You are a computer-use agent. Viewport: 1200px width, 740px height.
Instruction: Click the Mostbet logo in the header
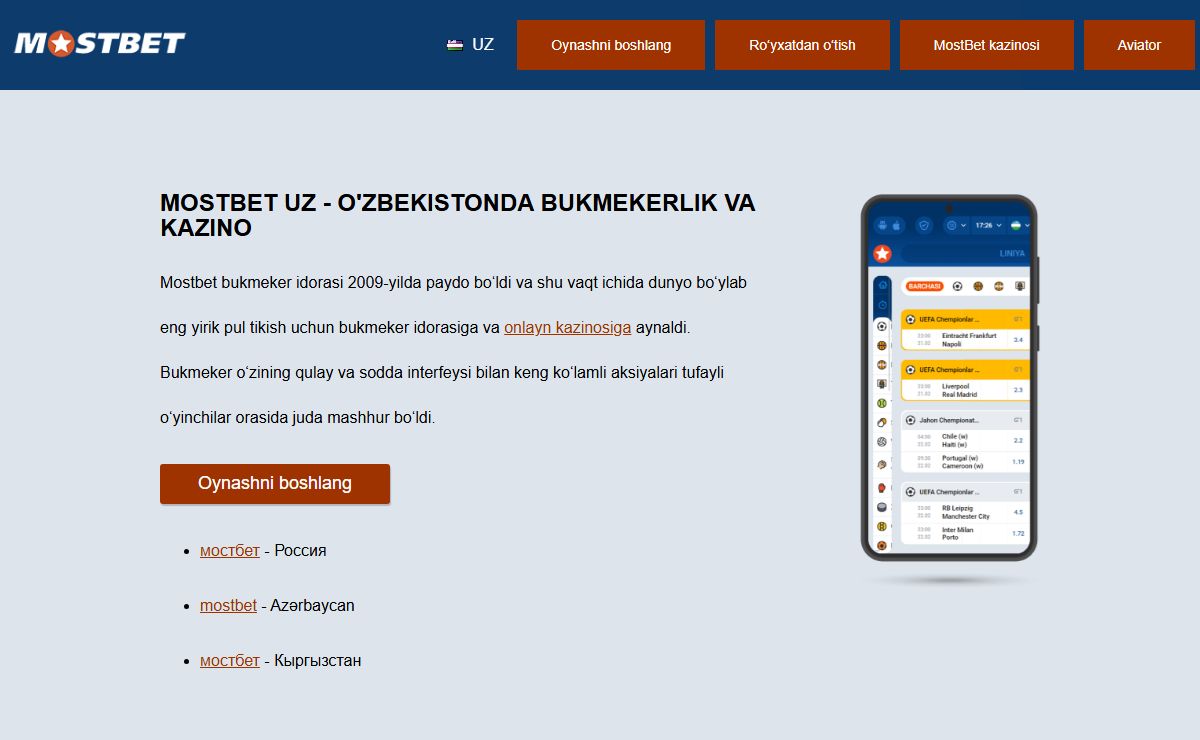click(x=100, y=43)
